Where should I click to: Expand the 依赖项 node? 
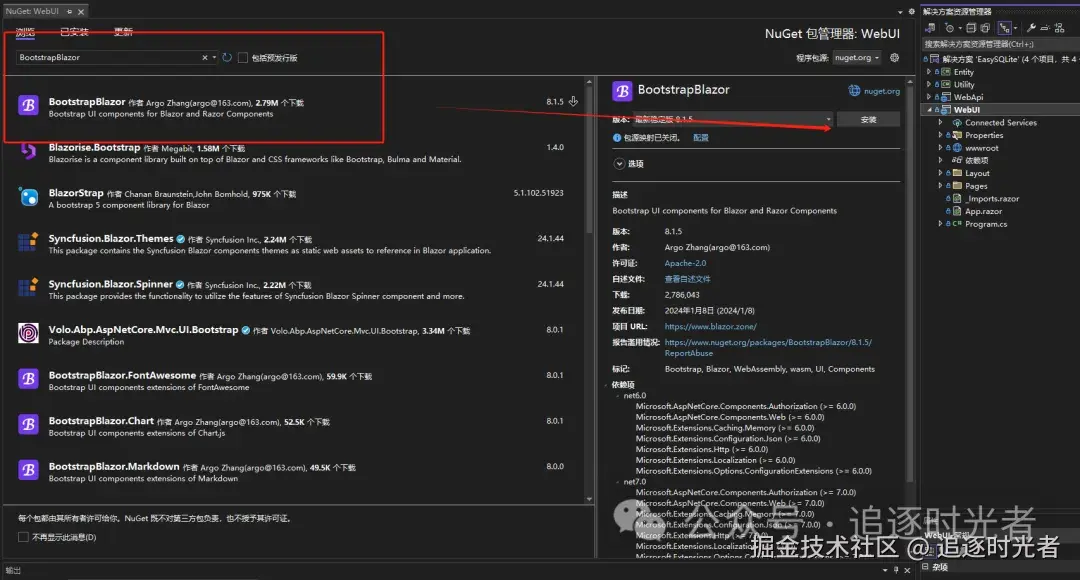click(x=940, y=160)
